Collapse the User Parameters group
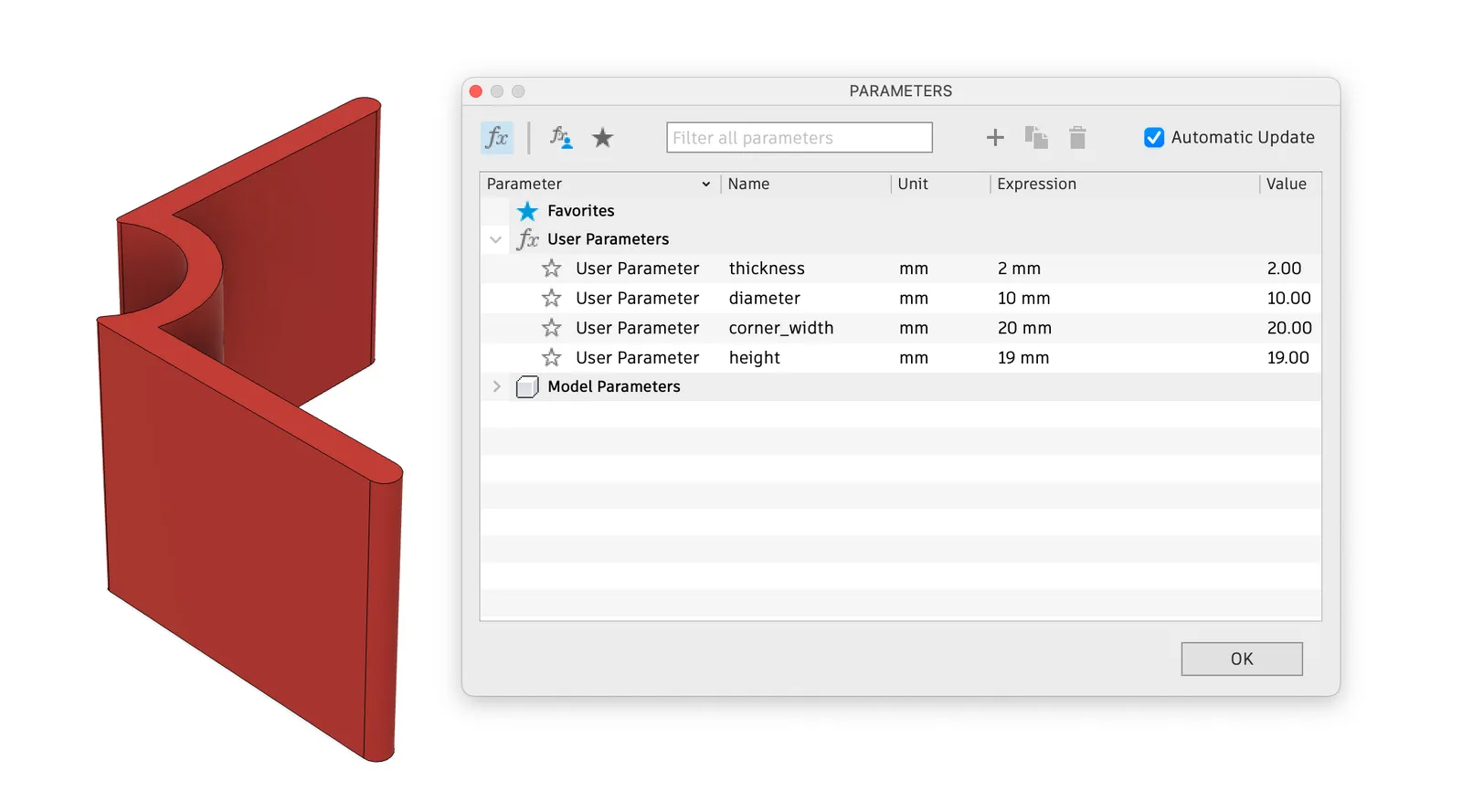Image resolution: width=1462 pixels, height=812 pixels. point(495,239)
